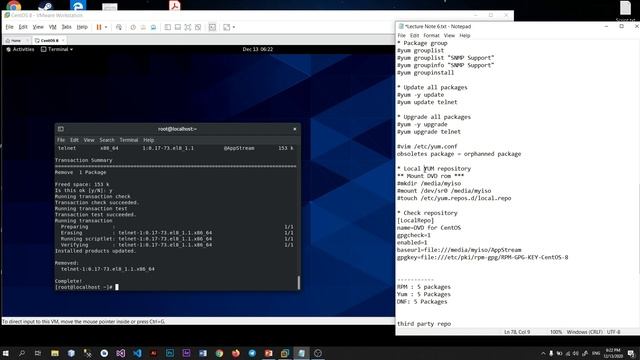Click the "#yum grouplist" line in Notepad
Screen dimensions: 640x360
click(x=420, y=51)
